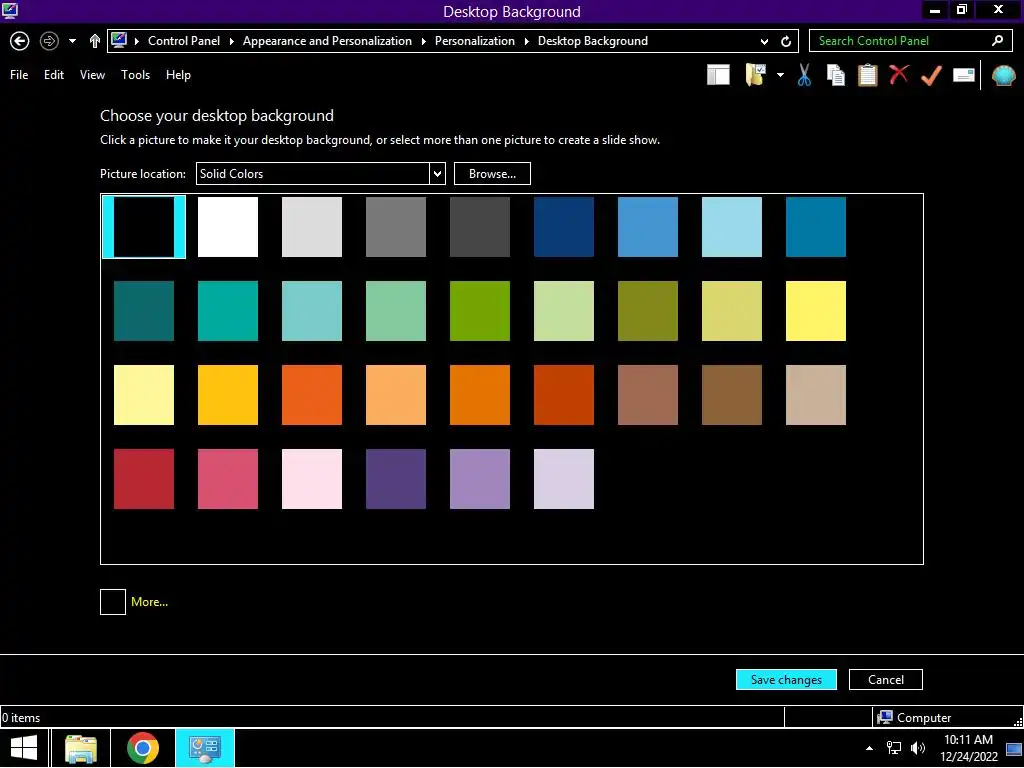1024x768 pixels.
Task: Pick the crimson red color swatch
Action: pos(144,479)
